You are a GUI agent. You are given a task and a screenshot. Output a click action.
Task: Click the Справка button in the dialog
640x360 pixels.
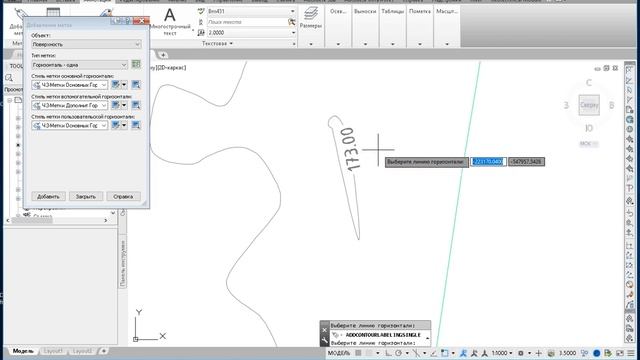coord(123,196)
